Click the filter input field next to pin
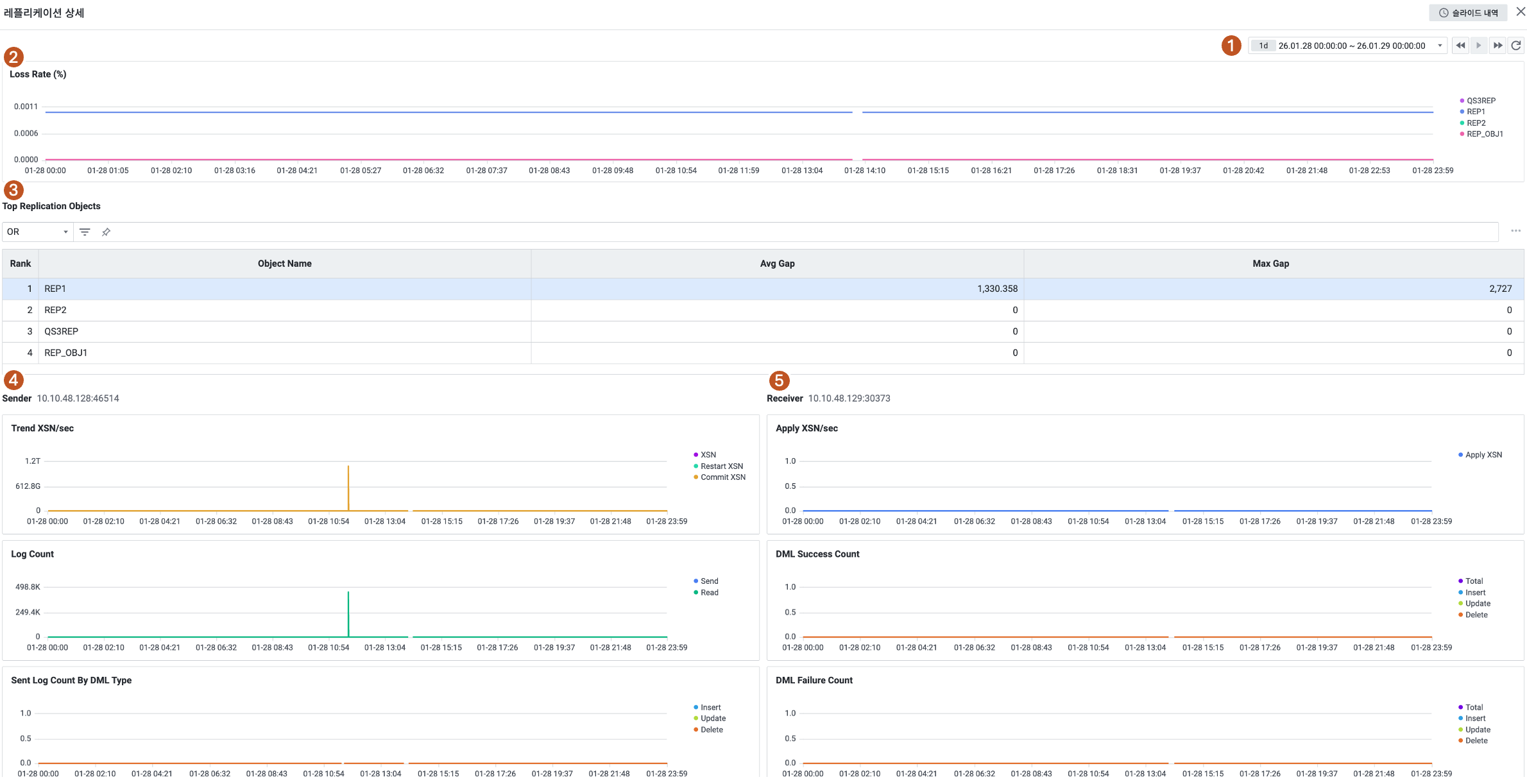This screenshot has width=1527, height=784. coord(802,232)
